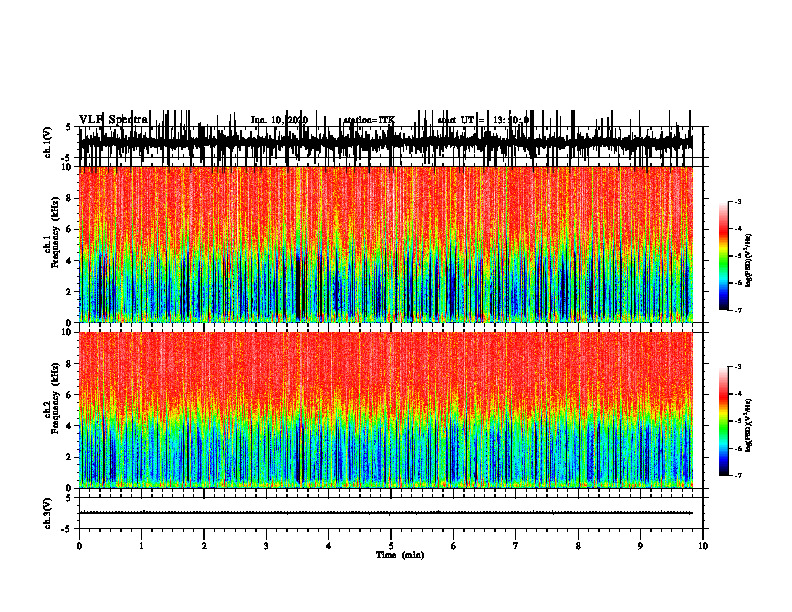
Task: Click the "1" minute tick label
Action: click(141, 546)
